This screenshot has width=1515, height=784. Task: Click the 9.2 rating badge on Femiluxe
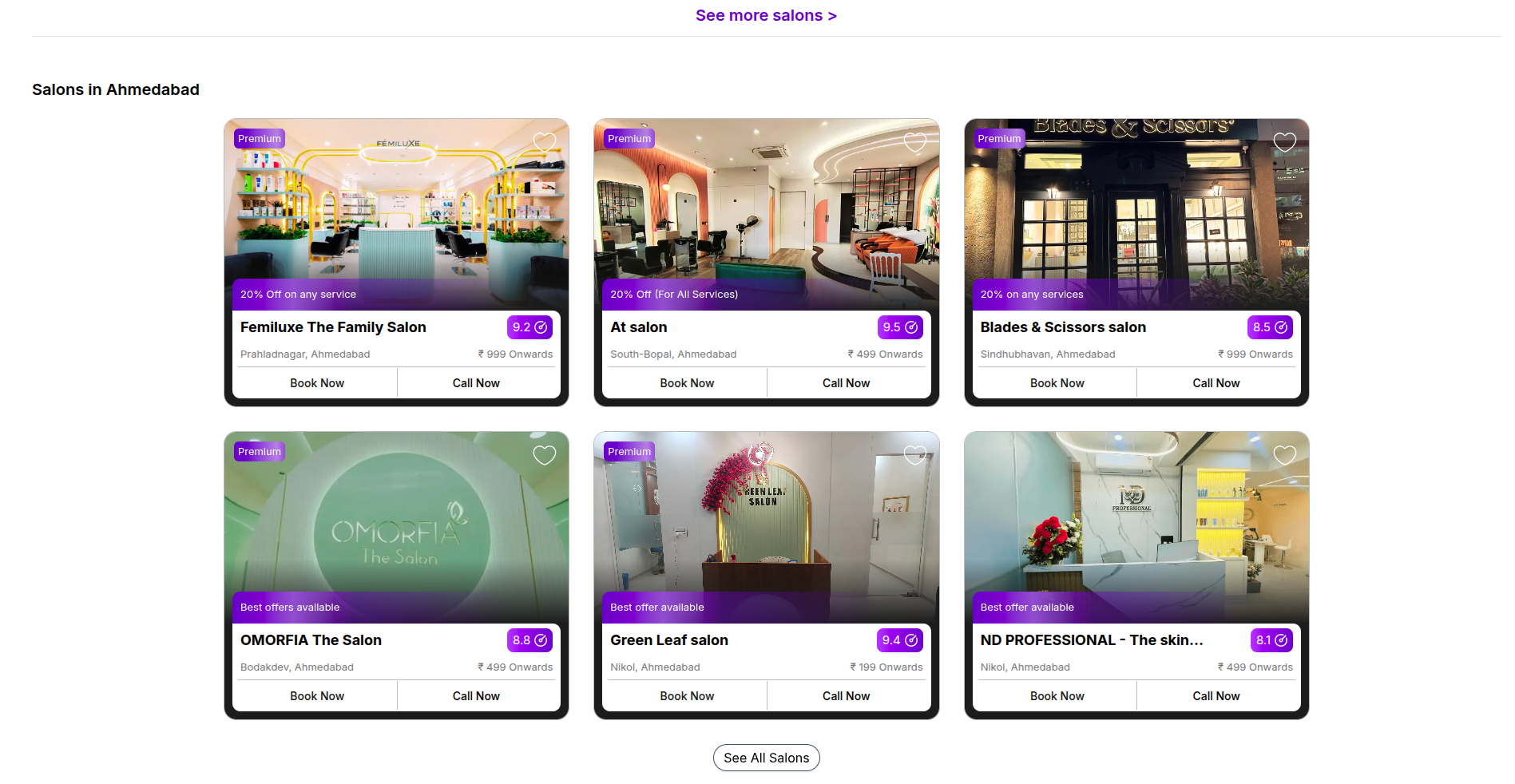(529, 327)
